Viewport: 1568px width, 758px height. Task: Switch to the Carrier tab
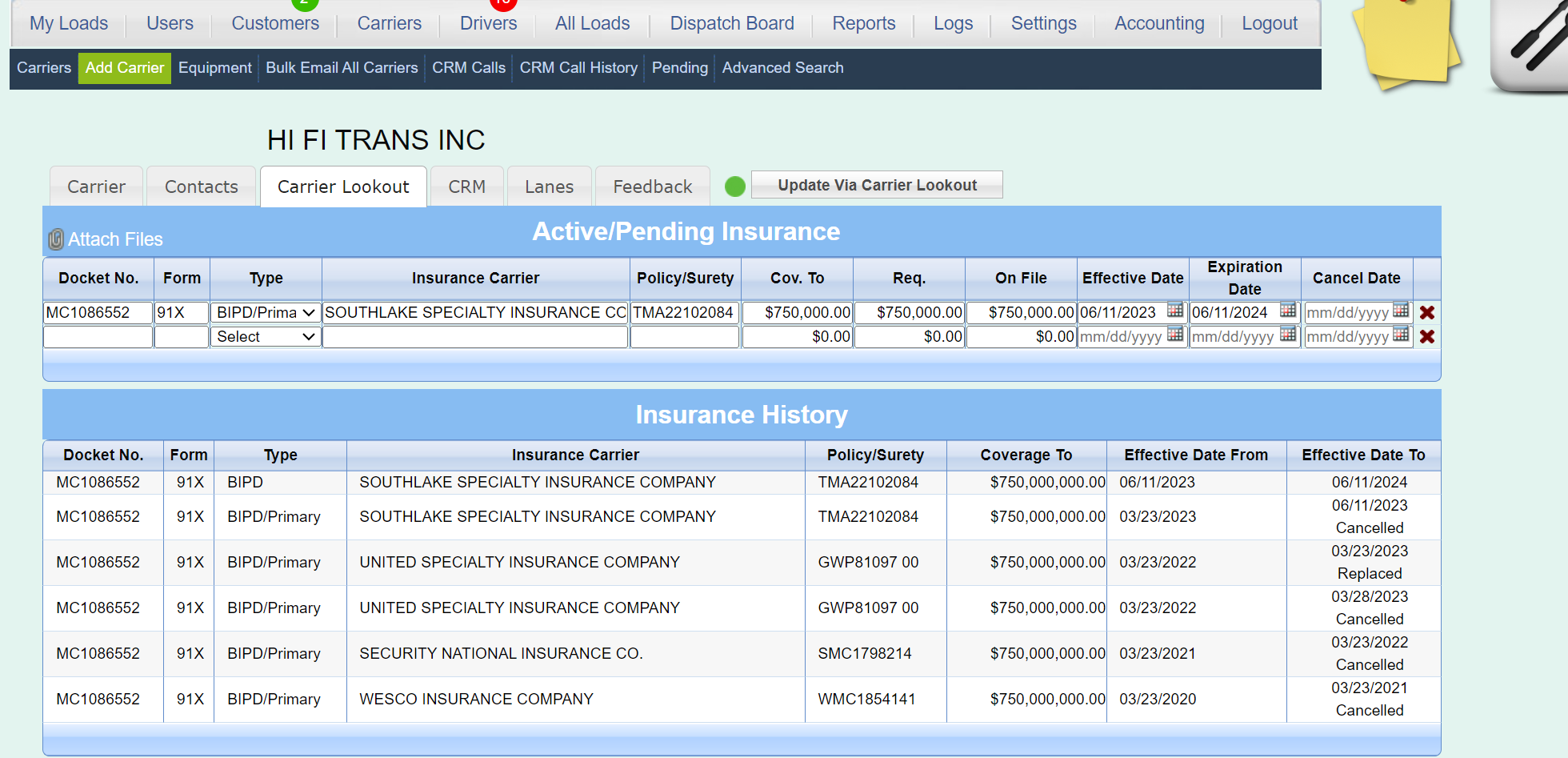(x=96, y=186)
